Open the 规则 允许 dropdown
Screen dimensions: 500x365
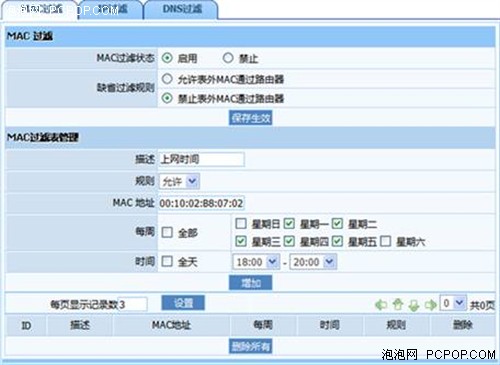(x=179, y=182)
